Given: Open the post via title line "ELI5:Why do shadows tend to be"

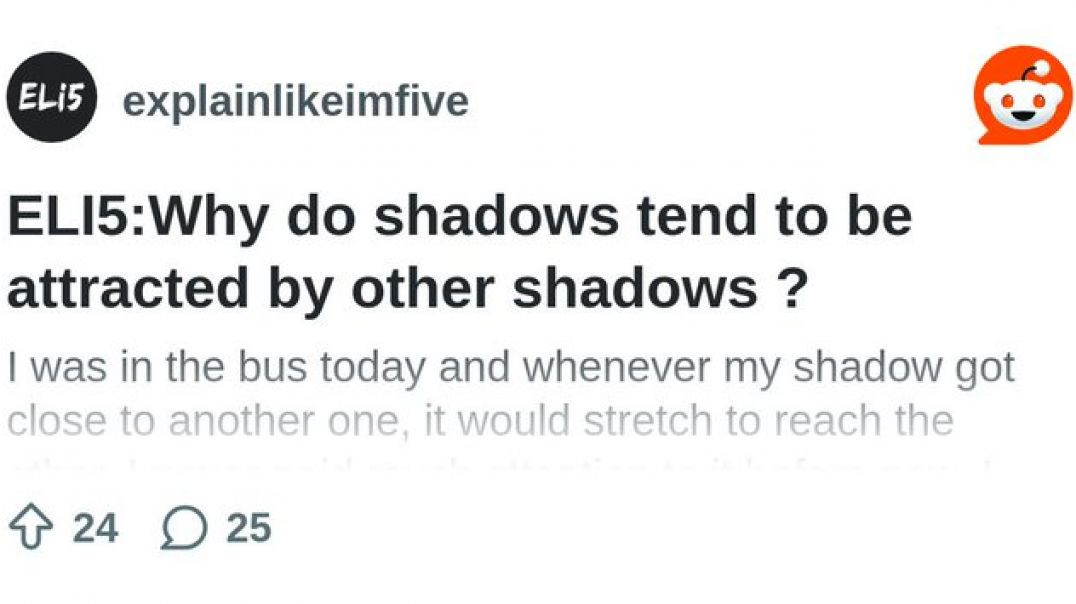Looking at the screenshot, I should click(x=459, y=217).
